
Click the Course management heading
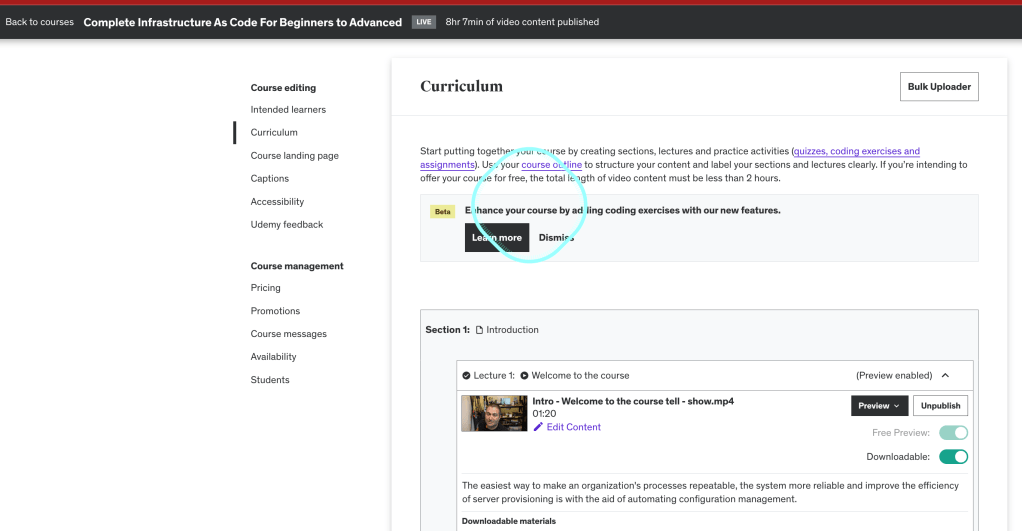tap(297, 266)
